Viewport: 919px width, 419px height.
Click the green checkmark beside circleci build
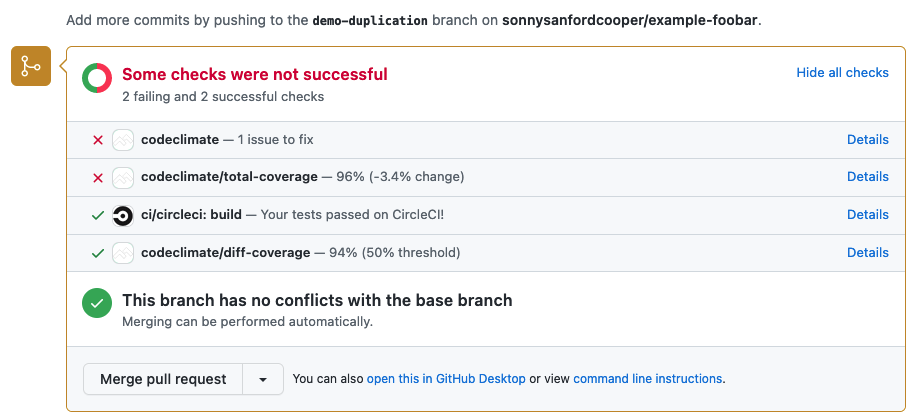click(x=98, y=216)
